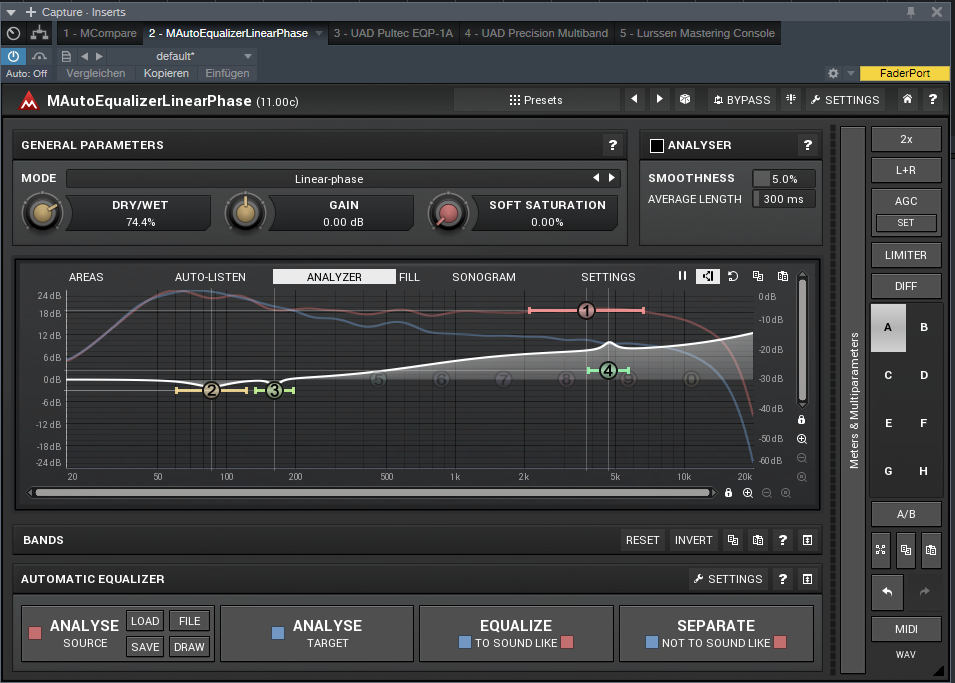Screen dimensions: 955x683
Task: Select EQ band node 4
Action: tap(608, 370)
